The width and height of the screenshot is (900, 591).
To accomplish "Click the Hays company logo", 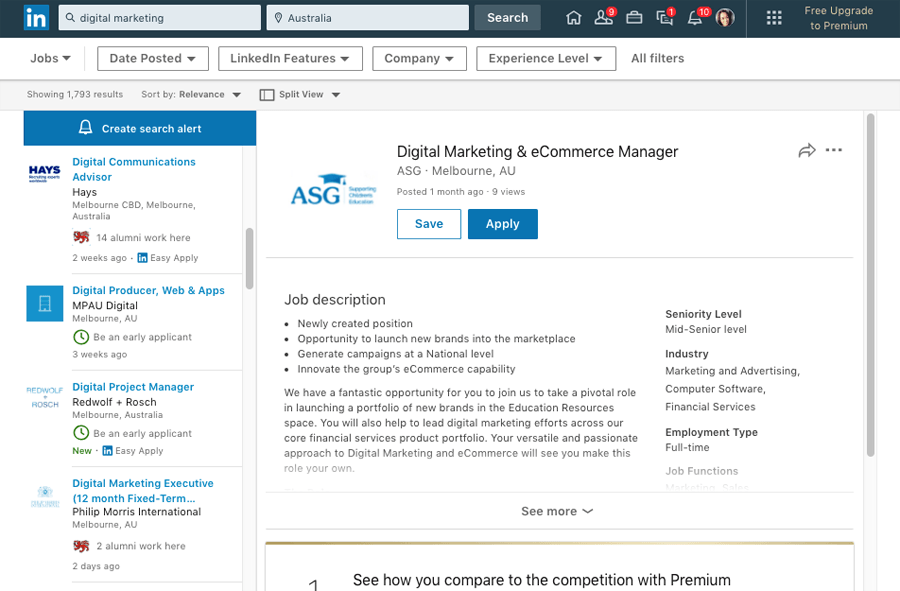I will [x=44, y=173].
